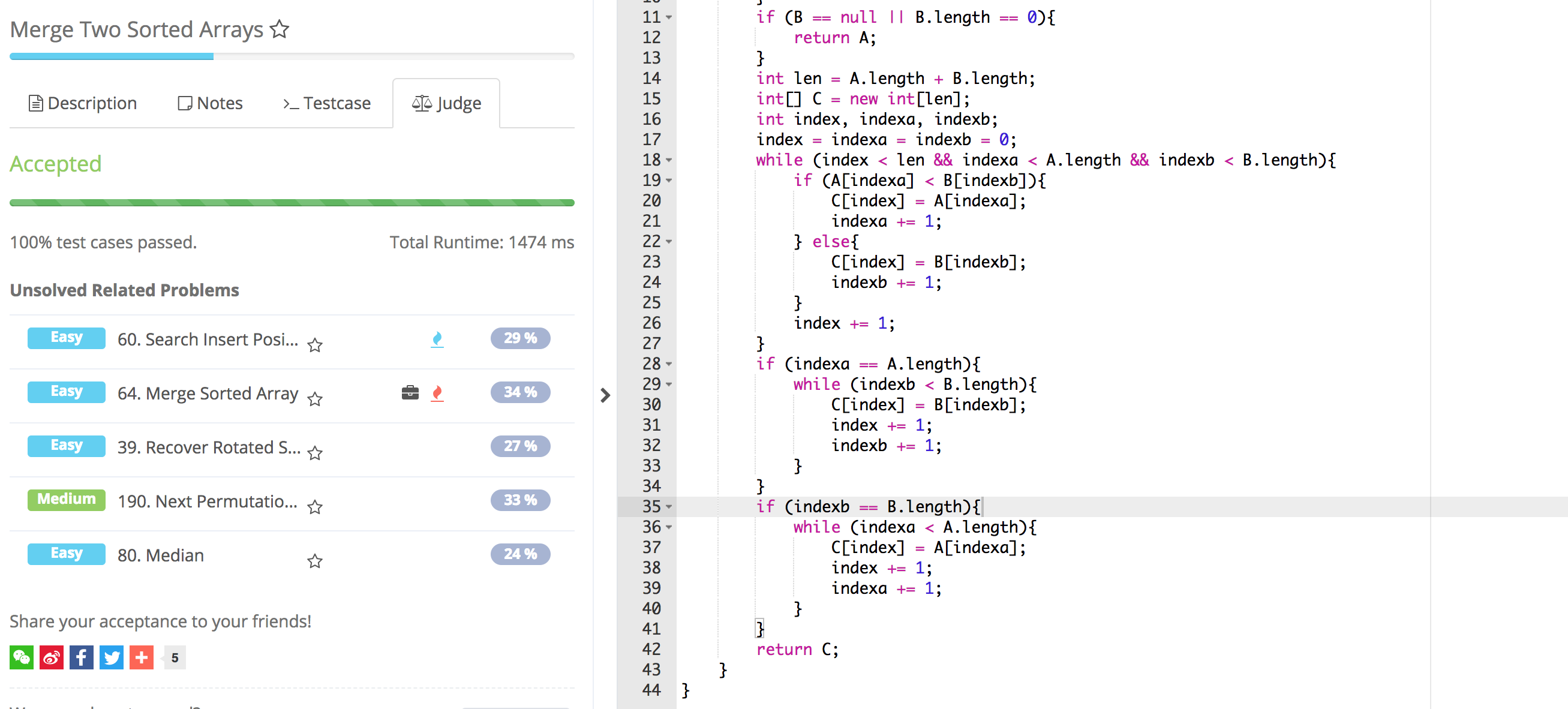
Task: Open the Description tab
Action: click(x=83, y=103)
